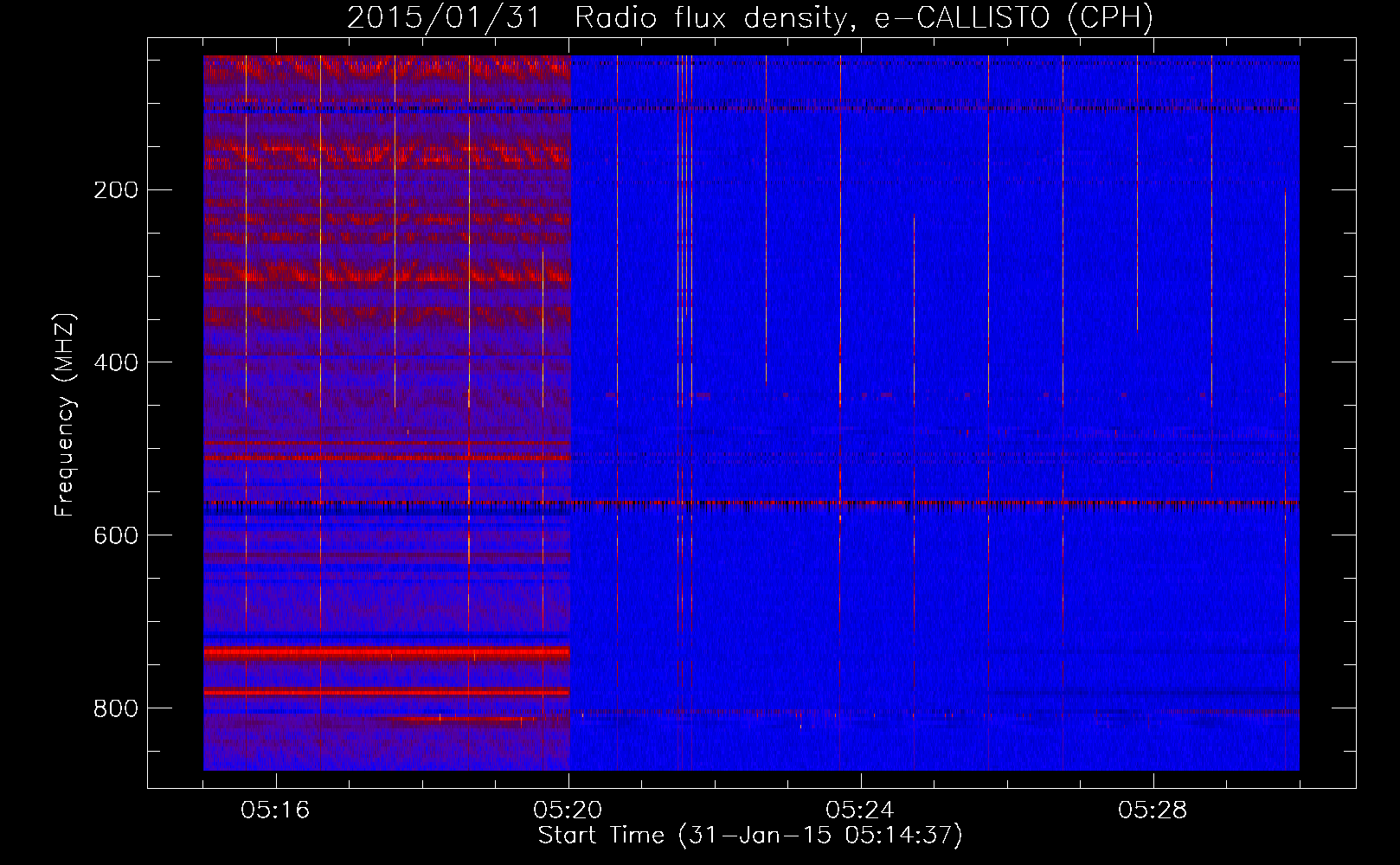1400x865 pixels.
Task: Click the "Start Time (31-Jan-15 05:14:37)" label
Action: (x=750, y=836)
